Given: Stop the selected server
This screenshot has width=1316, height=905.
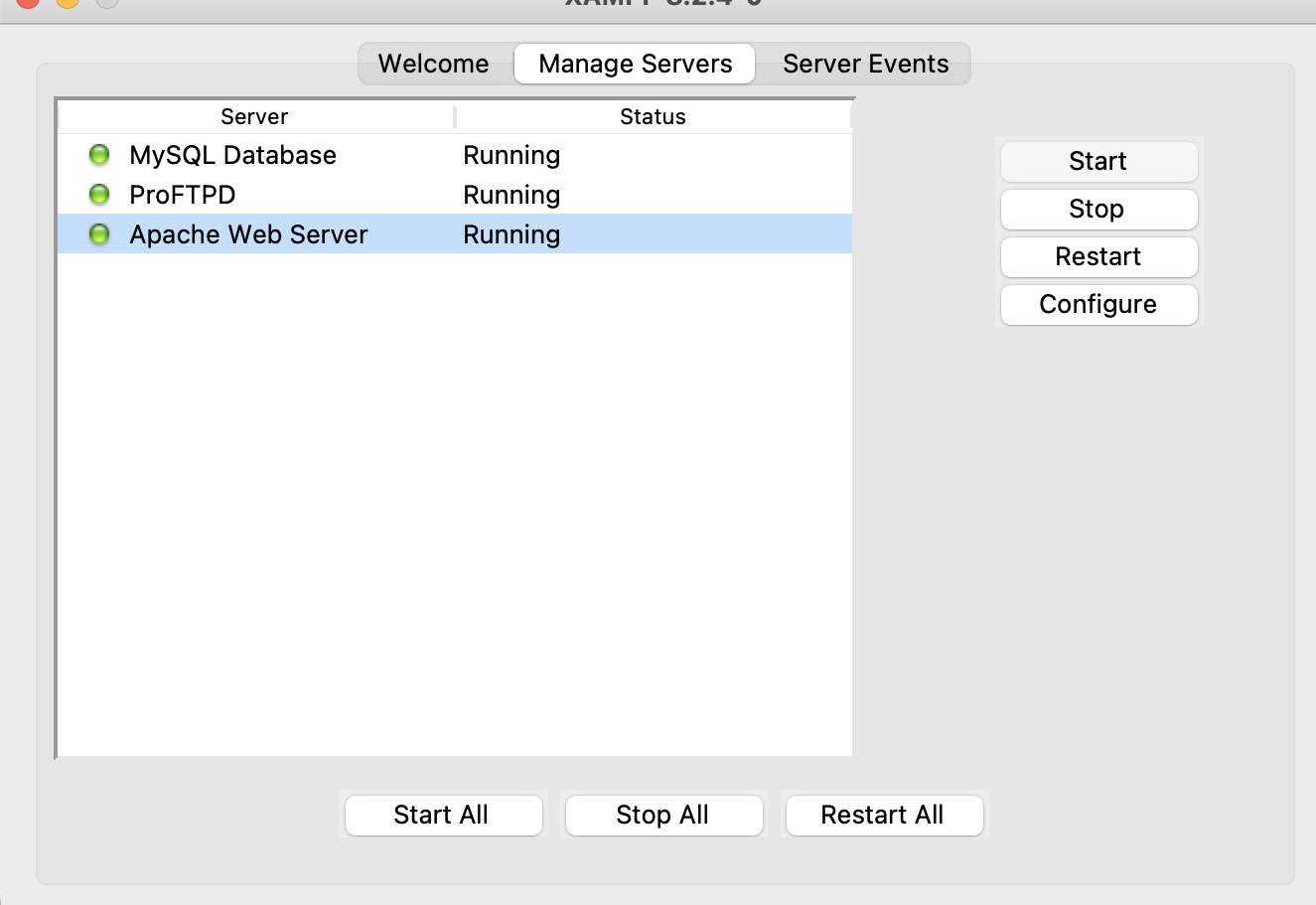Looking at the screenshot, I should point(1098,210).
